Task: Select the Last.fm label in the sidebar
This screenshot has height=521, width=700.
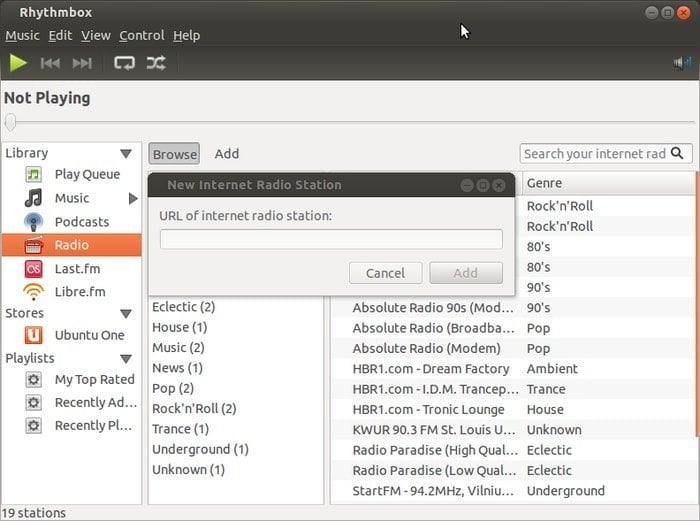Action: [x=77, y=269]
